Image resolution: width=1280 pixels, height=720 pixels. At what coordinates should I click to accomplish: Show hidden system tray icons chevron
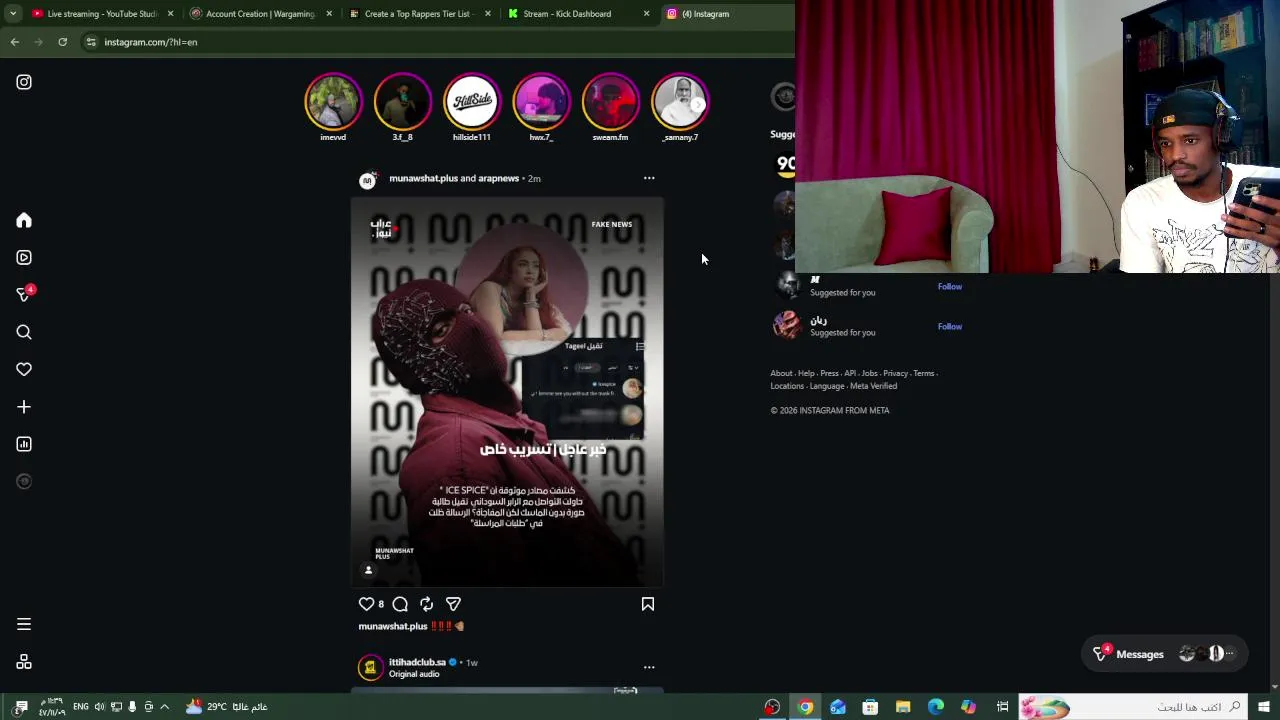165,707
